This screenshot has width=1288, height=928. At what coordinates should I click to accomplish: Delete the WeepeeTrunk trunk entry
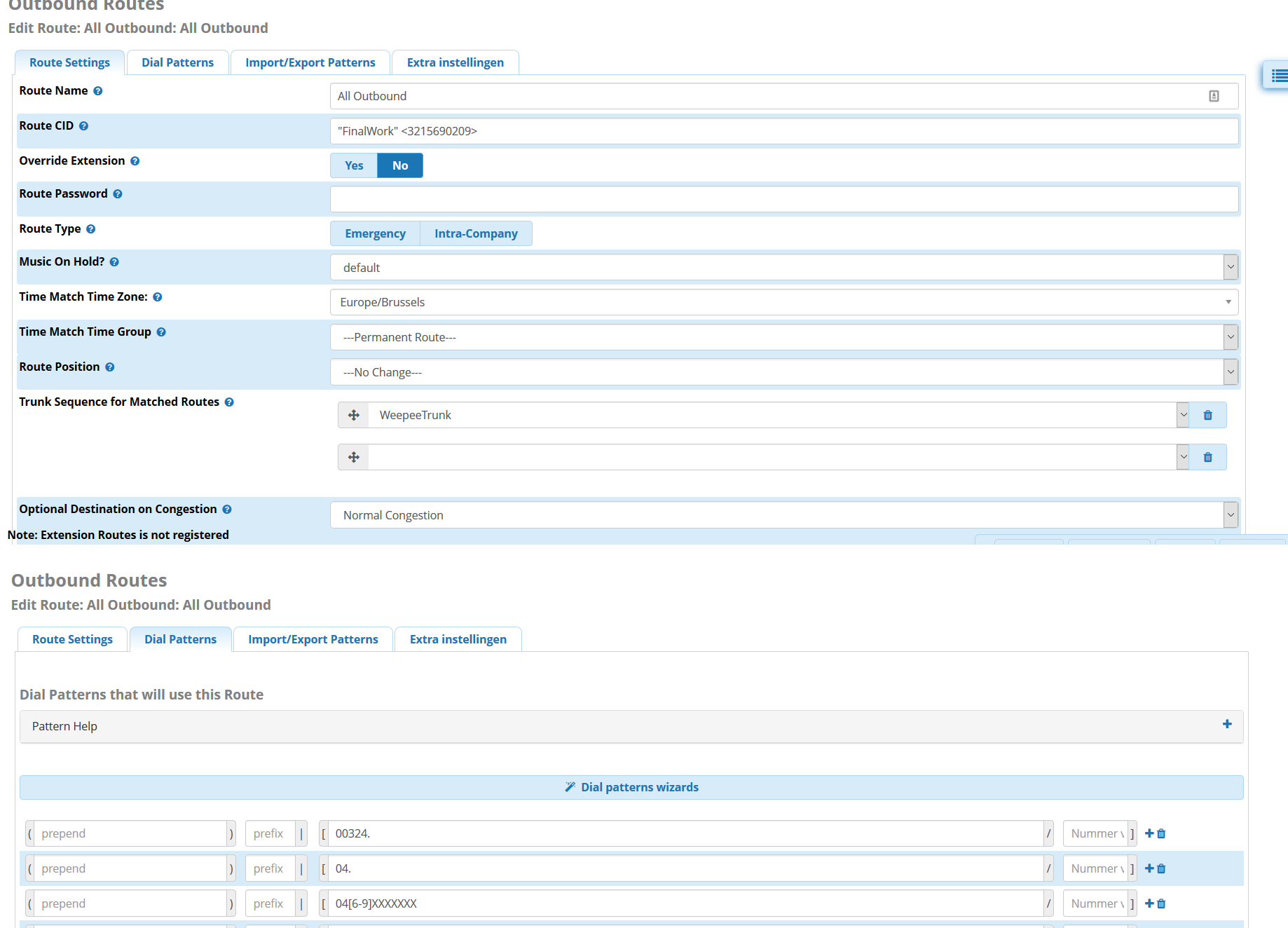pyautogui.click(x=1207, y=415)
